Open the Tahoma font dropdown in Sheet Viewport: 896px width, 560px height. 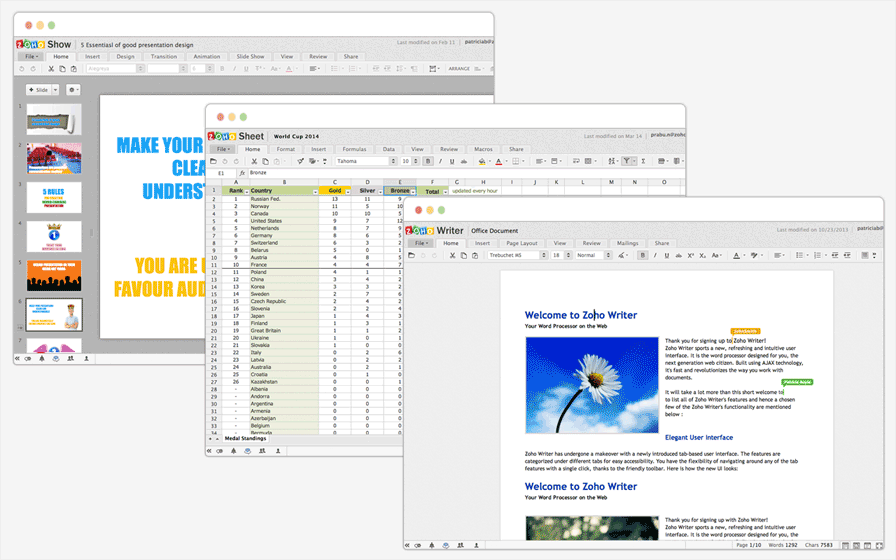point(365,161)
